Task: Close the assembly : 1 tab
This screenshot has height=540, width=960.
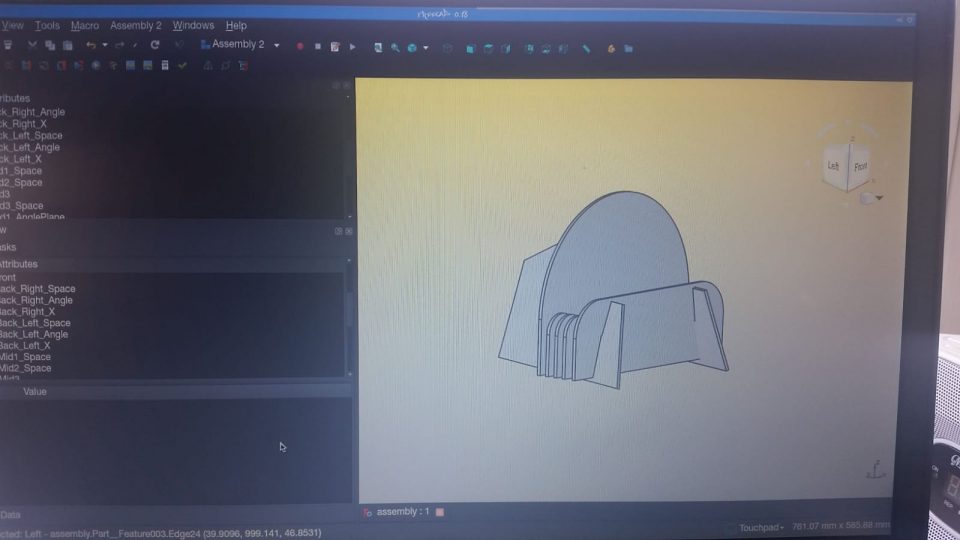Action: (440, 512)
